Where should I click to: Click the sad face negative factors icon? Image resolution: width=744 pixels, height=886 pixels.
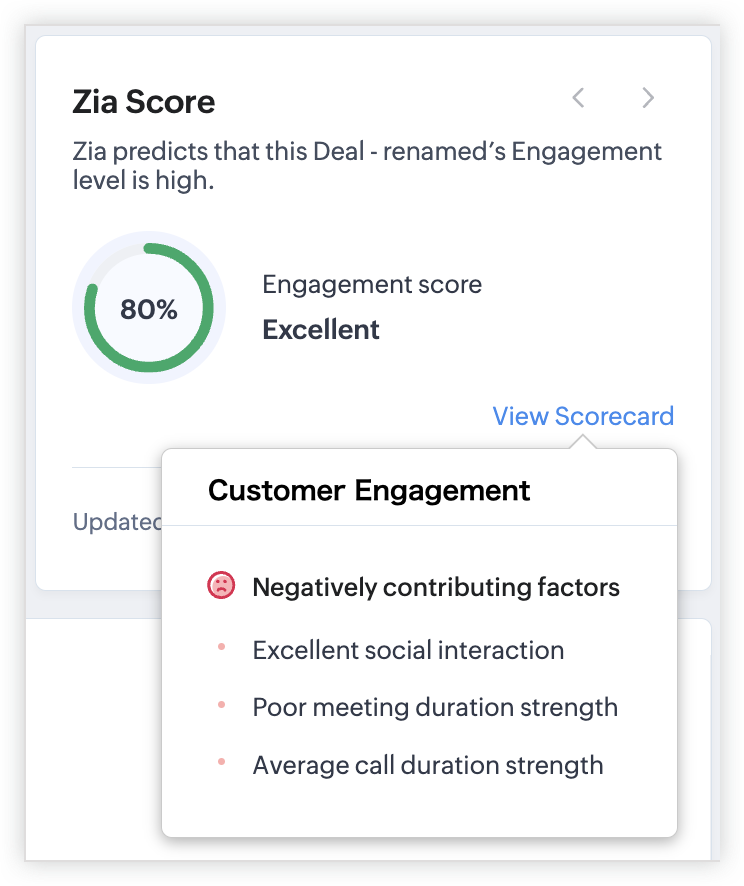coord(220,586)
